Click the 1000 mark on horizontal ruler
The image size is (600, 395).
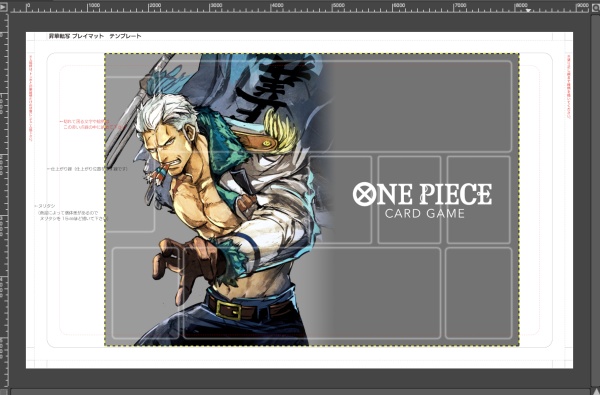tap(93, 6)
